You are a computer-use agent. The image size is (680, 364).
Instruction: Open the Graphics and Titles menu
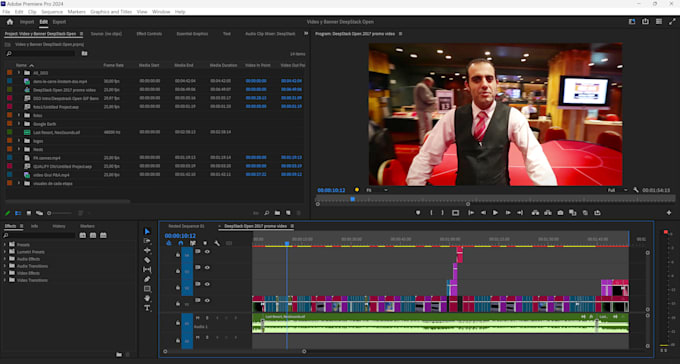[111, 12]
